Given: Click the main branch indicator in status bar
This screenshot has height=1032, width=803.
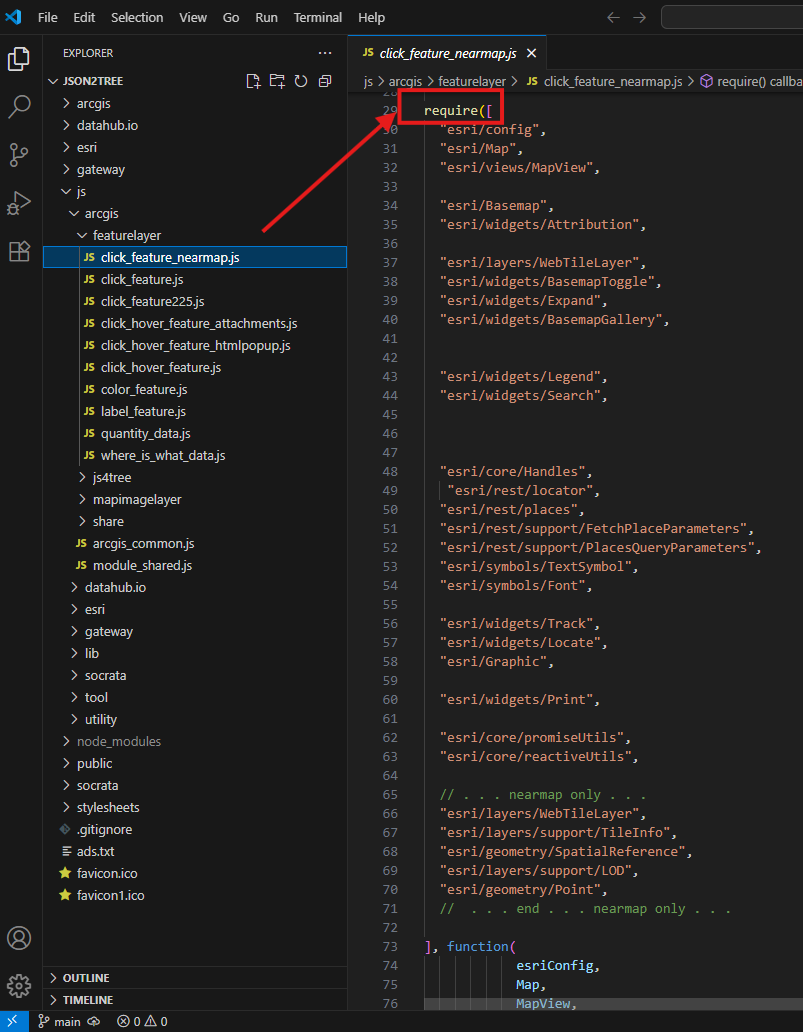Looking at the screenshot, I should click(x=60, y=1021).
